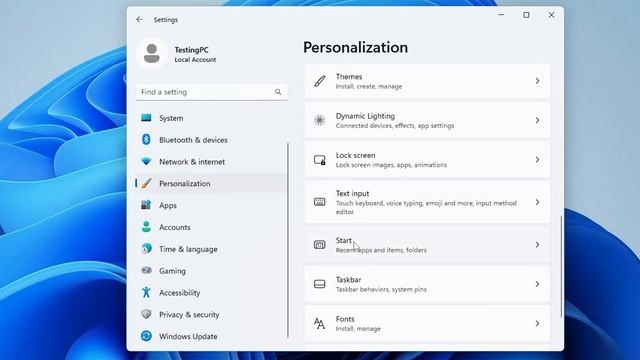Open Windows Update in sidebar

point(211,336)
